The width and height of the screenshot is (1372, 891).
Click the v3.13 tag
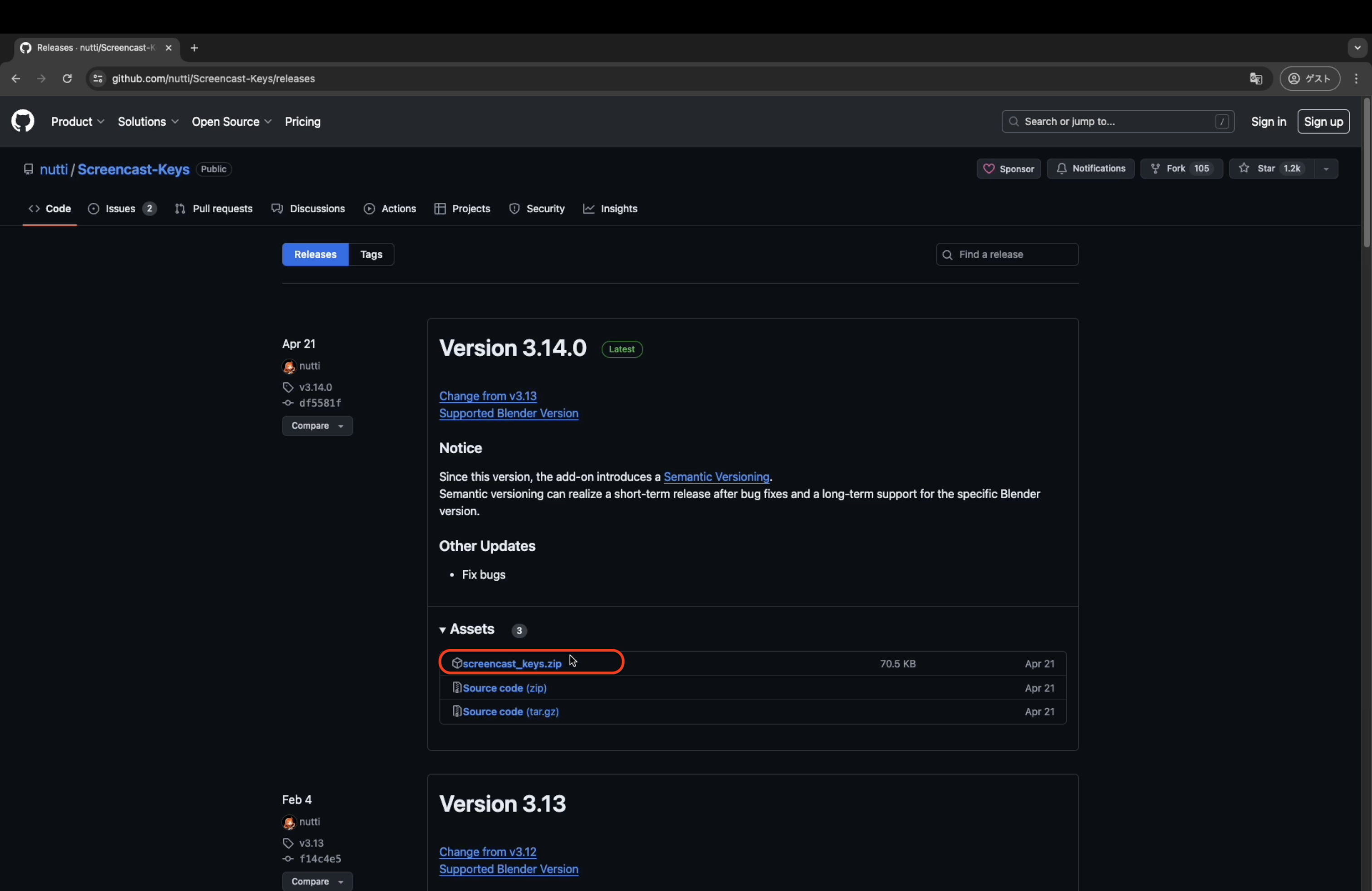tap(311, 843)
